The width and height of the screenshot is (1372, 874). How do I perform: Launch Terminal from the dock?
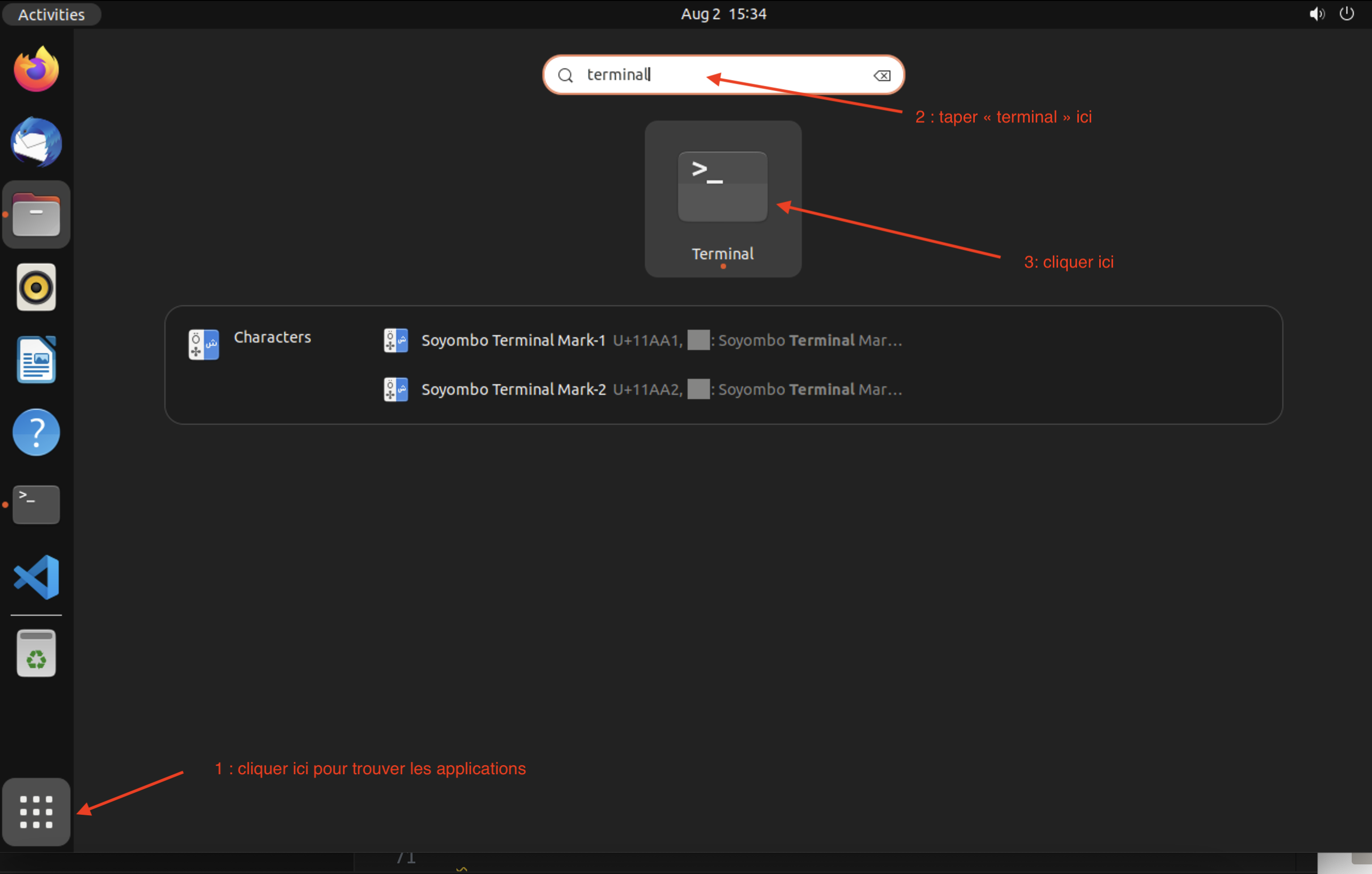click(x=36, y=504)
